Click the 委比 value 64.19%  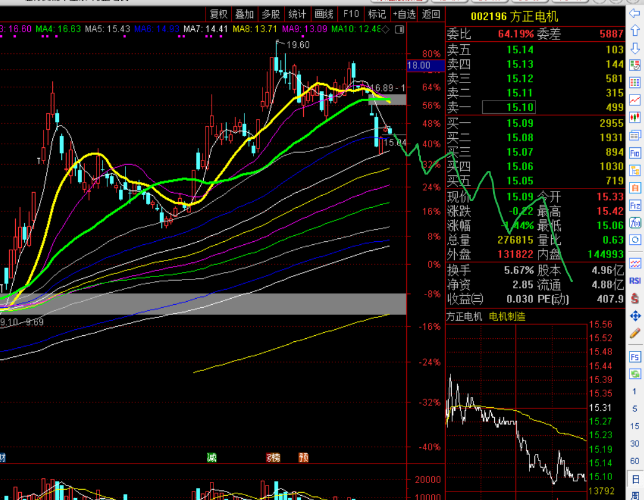tap(515, 34)
